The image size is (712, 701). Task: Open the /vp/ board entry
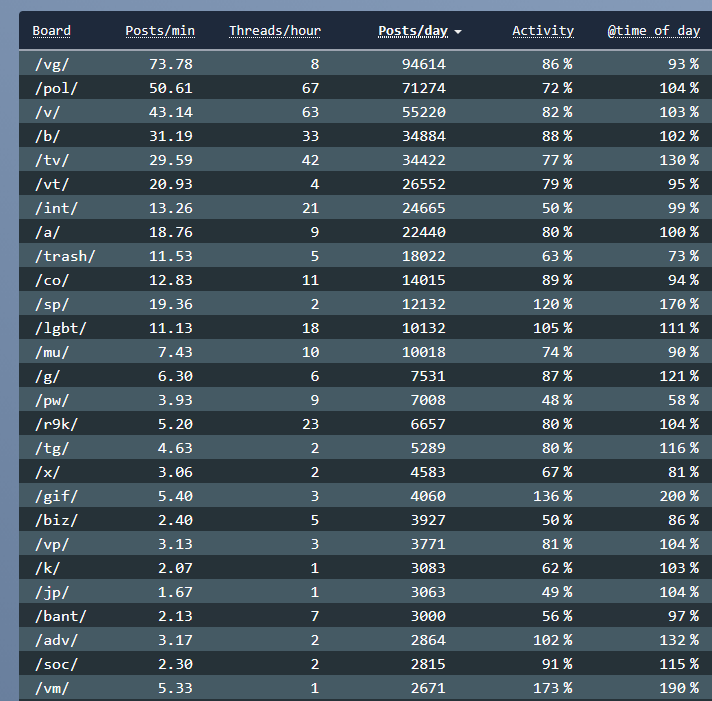[x=52, y=544]
